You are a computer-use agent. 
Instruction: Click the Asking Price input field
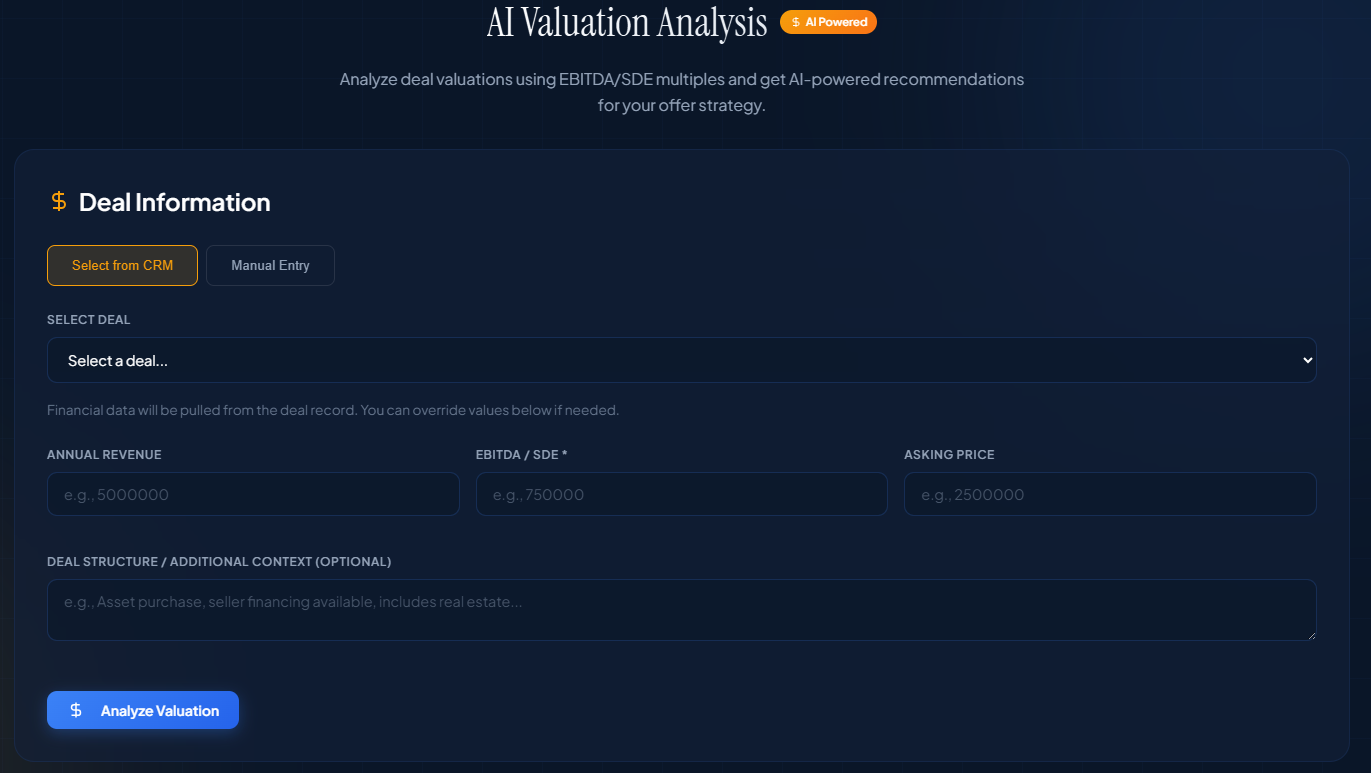click(x=1110, y=494)
